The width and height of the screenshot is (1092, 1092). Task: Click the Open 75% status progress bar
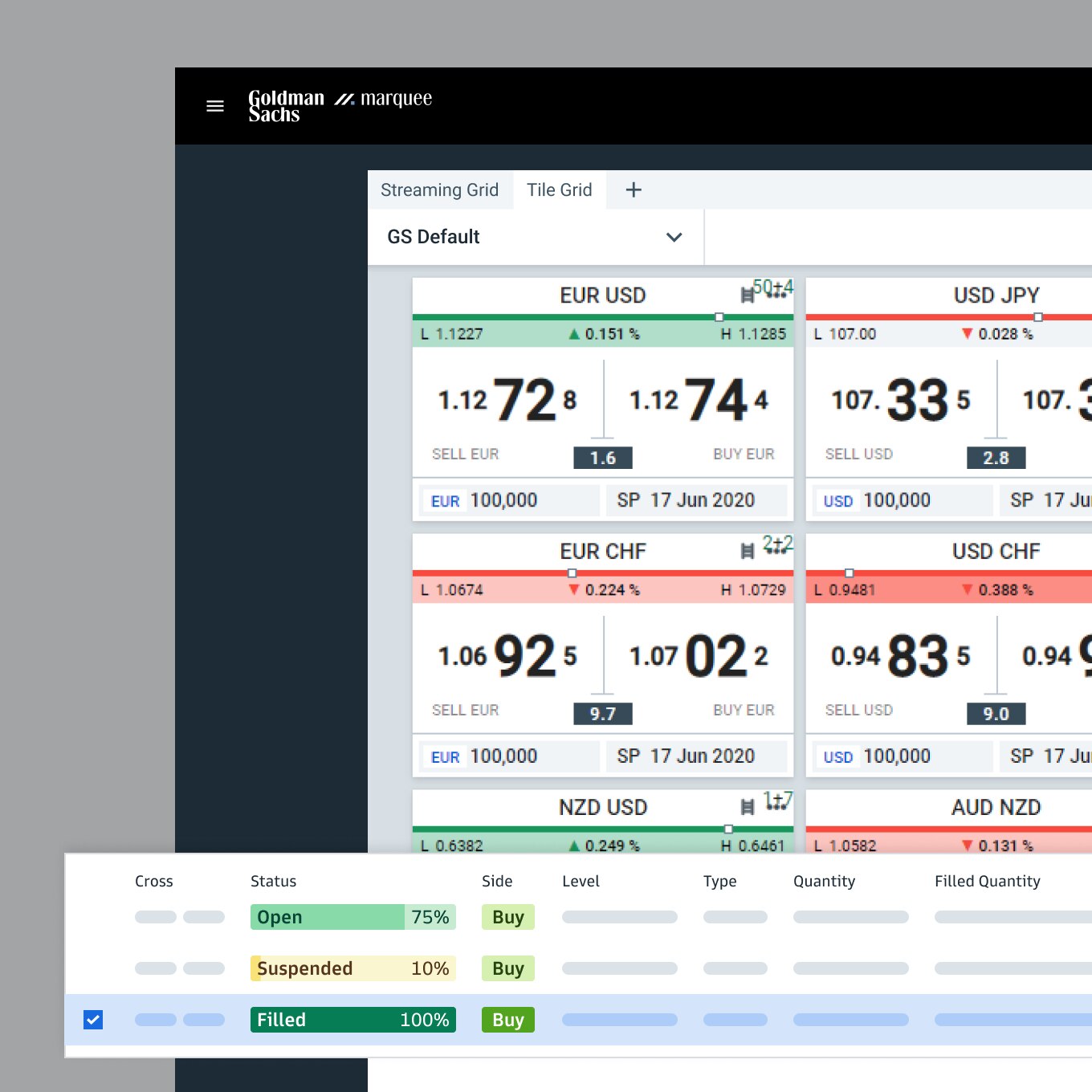pos(352,917)
